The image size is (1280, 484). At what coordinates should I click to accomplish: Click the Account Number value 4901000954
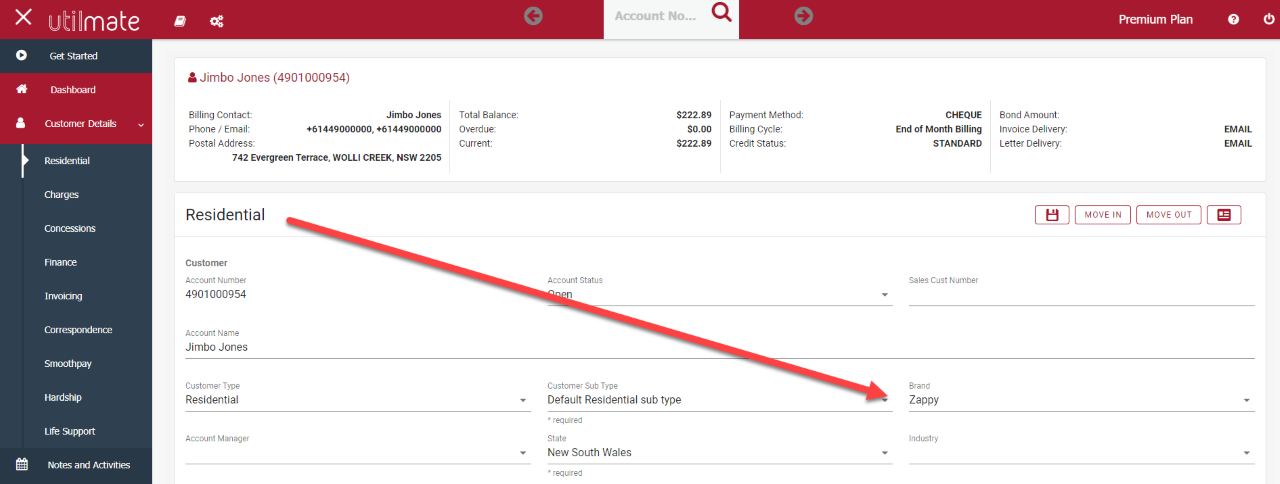tap(216, 295)
